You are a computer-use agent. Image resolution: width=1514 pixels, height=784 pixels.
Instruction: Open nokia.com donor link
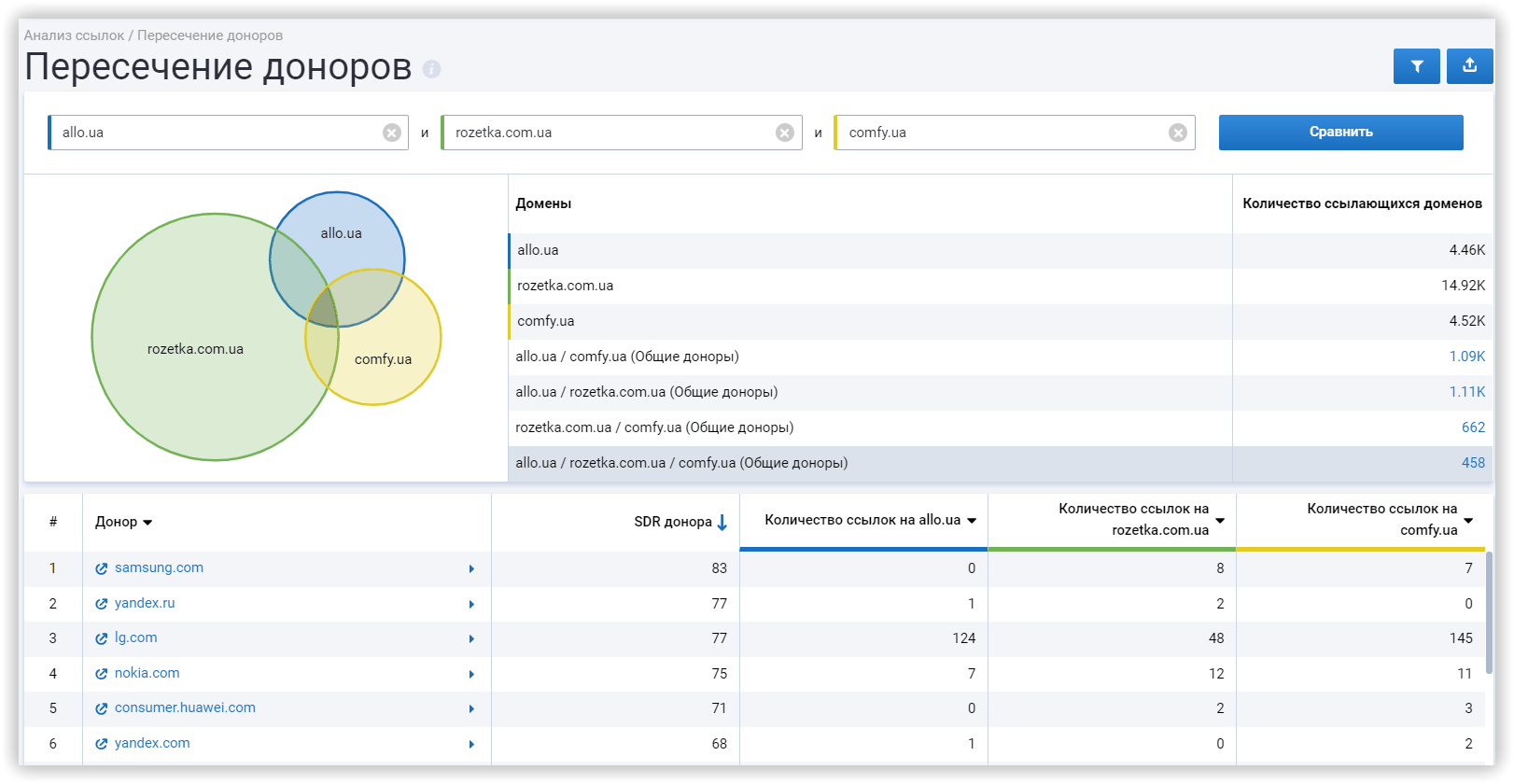pos(147,673)
